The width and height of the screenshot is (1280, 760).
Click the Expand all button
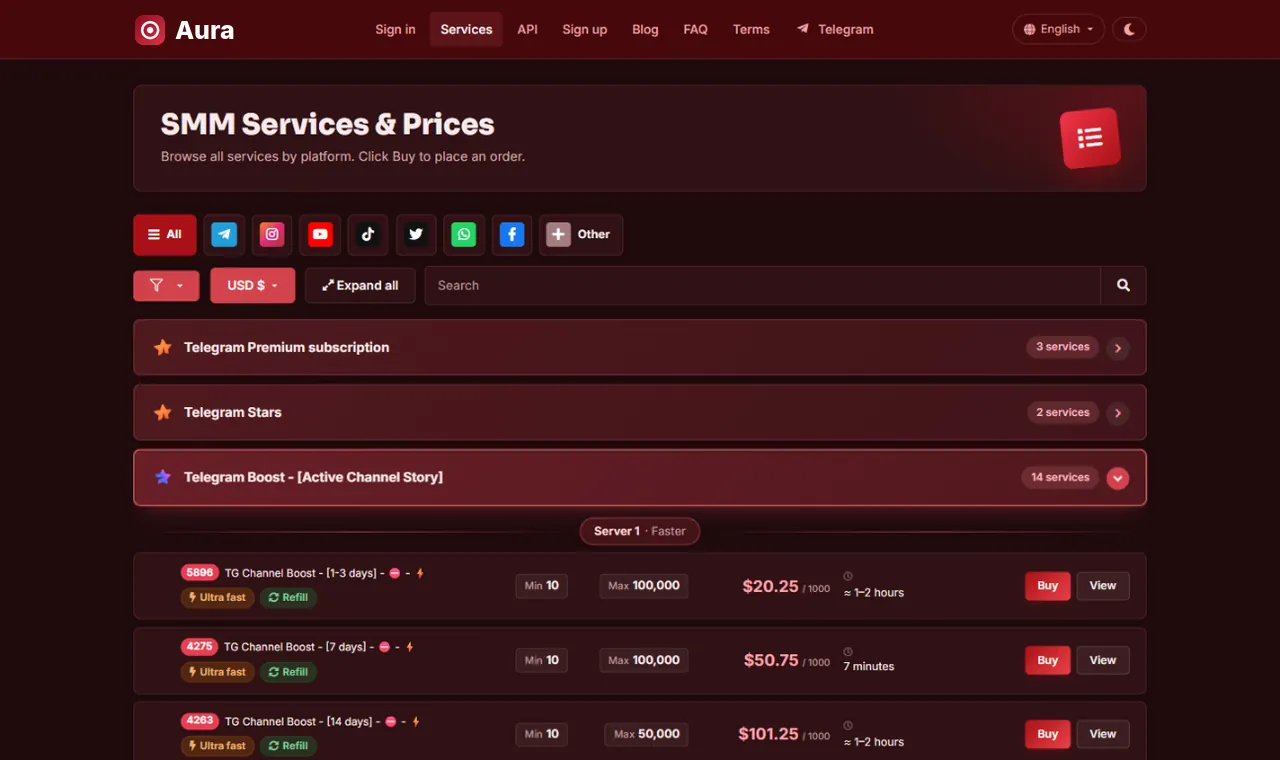click(x=360, y=285)
